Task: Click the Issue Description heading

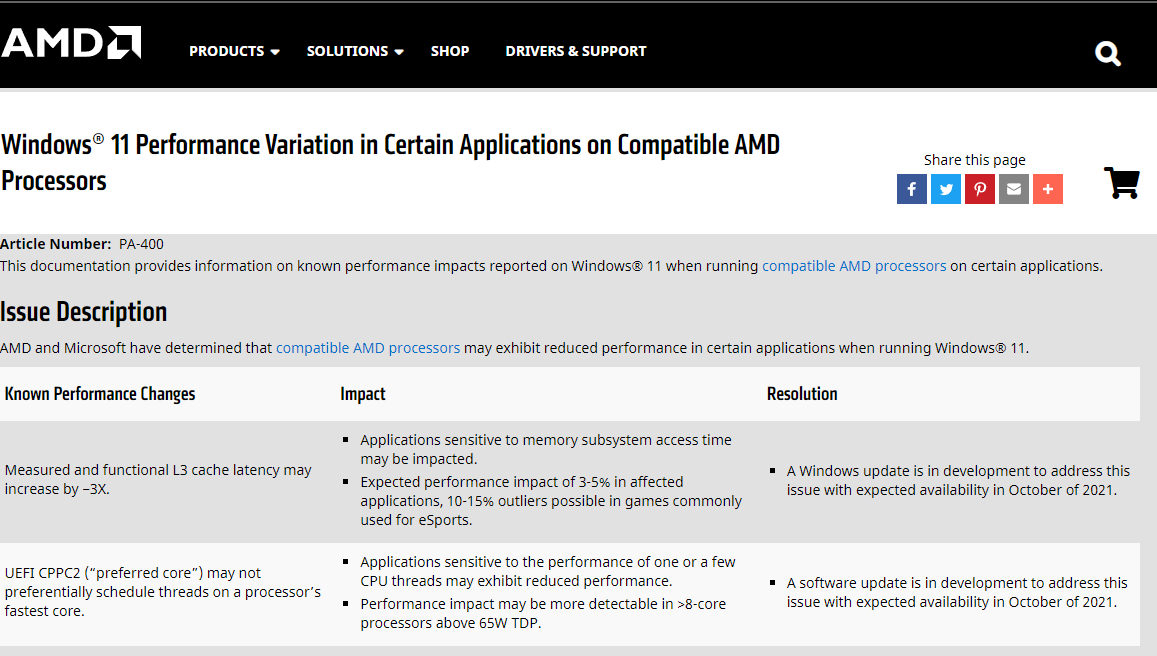Action: point(84,312)
